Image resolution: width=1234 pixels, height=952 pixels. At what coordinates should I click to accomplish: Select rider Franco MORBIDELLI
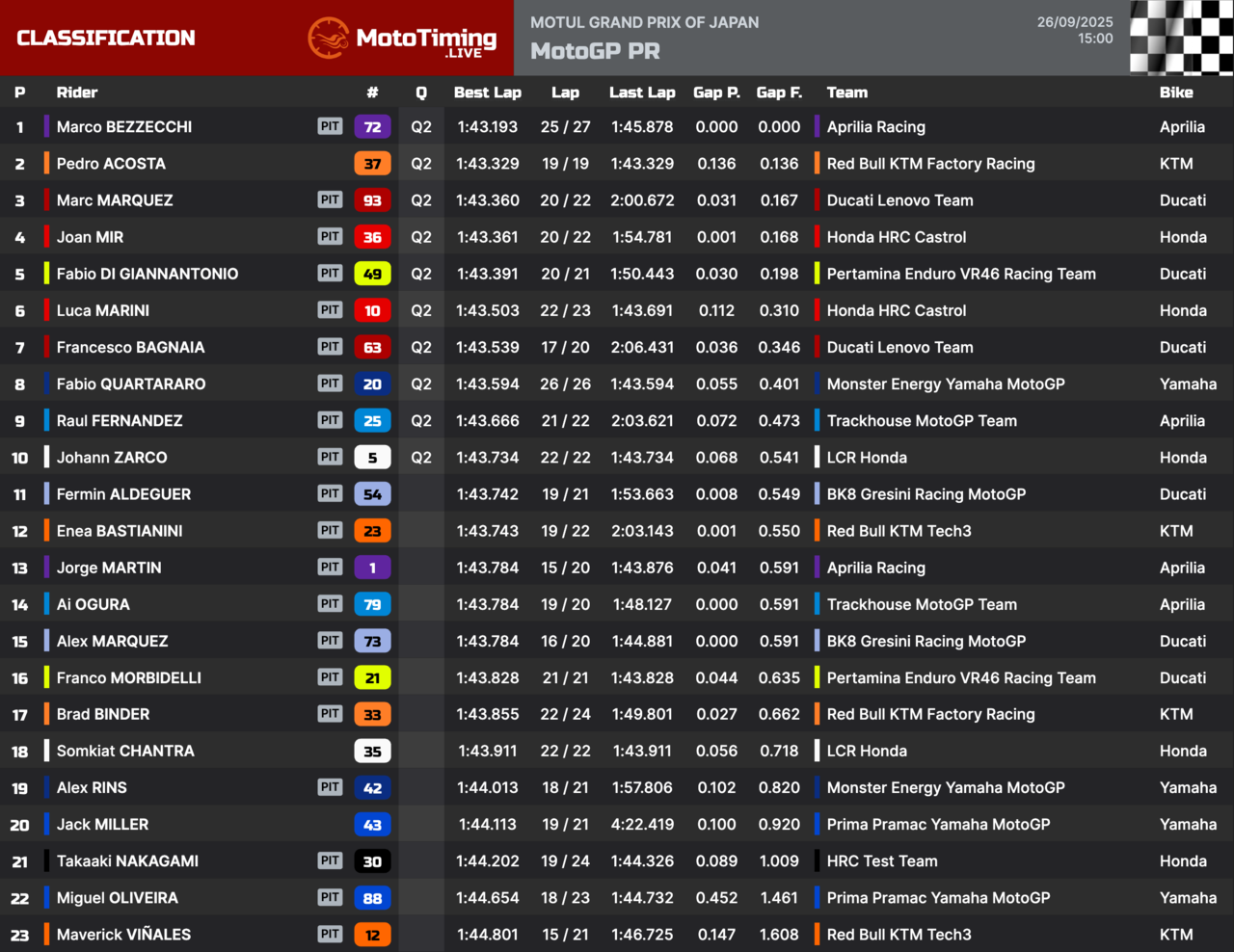129,677
